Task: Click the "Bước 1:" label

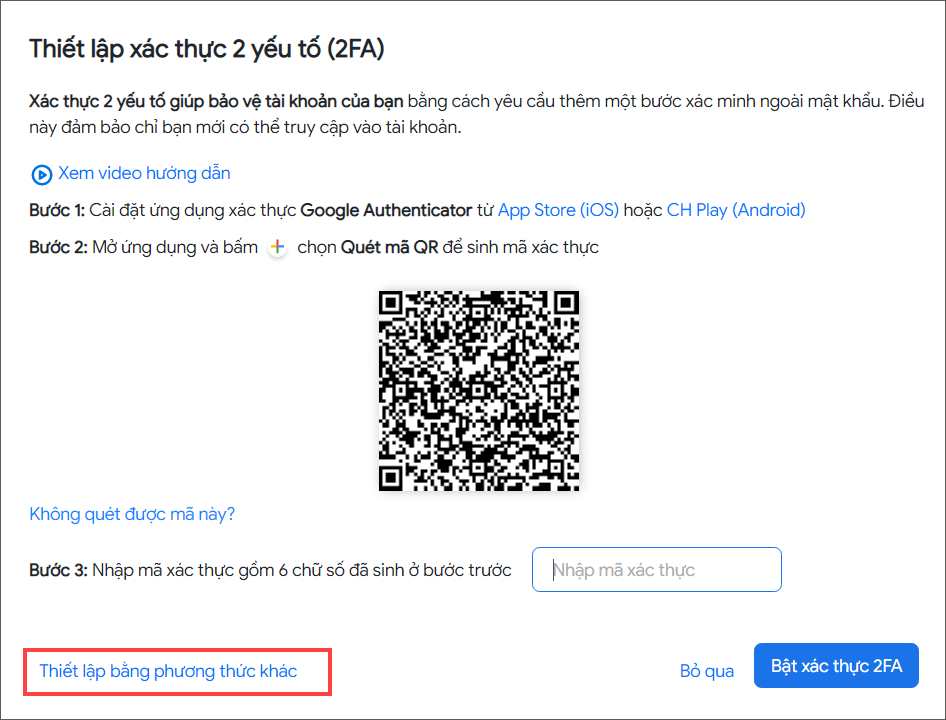Action: click(58, 210)
